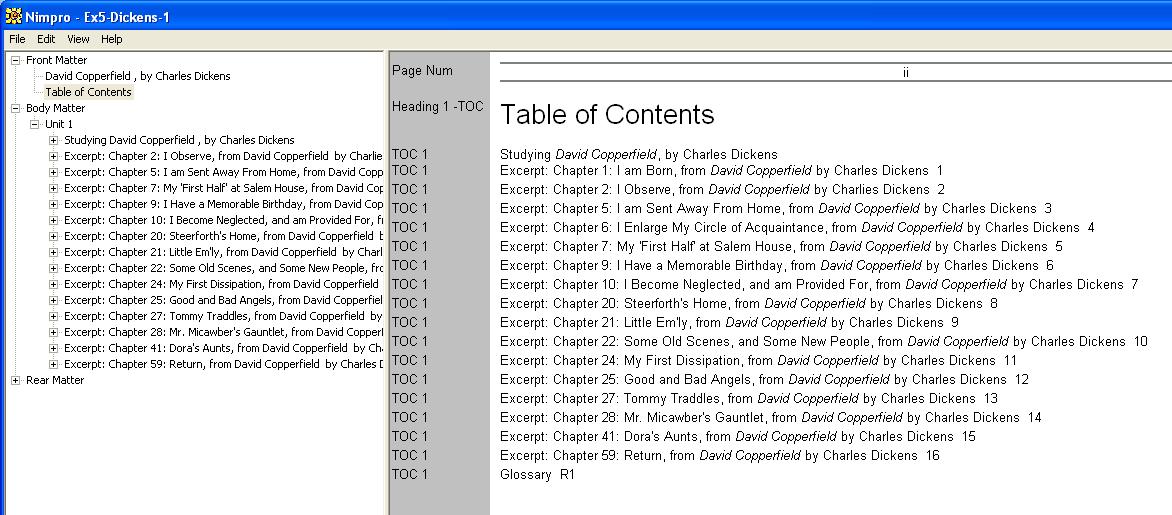1172x515 pixels.
Task: Expand Chapter 25: Good and Bad Angels node
Action: (x=53, y=300)
